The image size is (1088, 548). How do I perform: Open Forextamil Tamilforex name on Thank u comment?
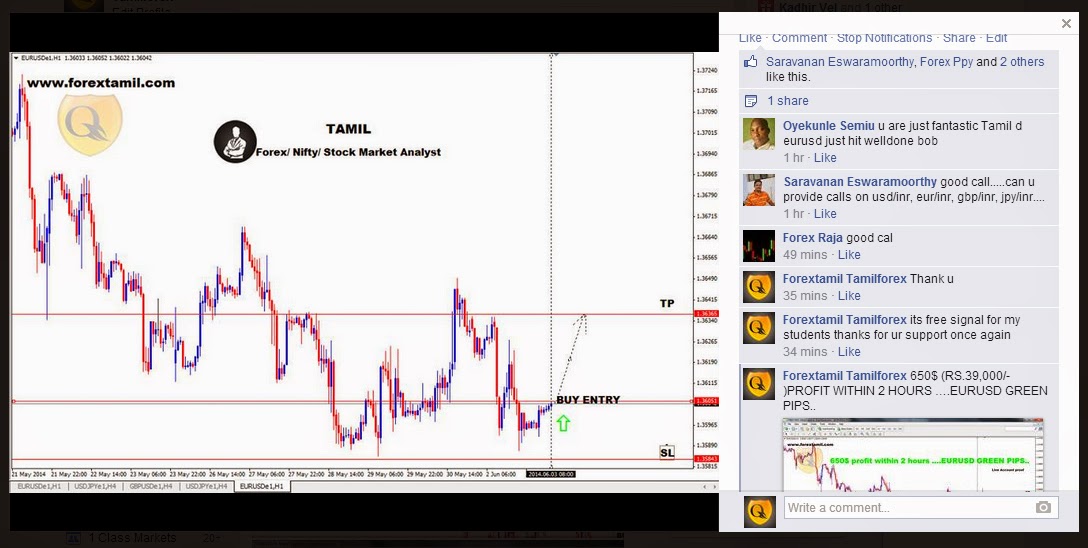(844, 279)
